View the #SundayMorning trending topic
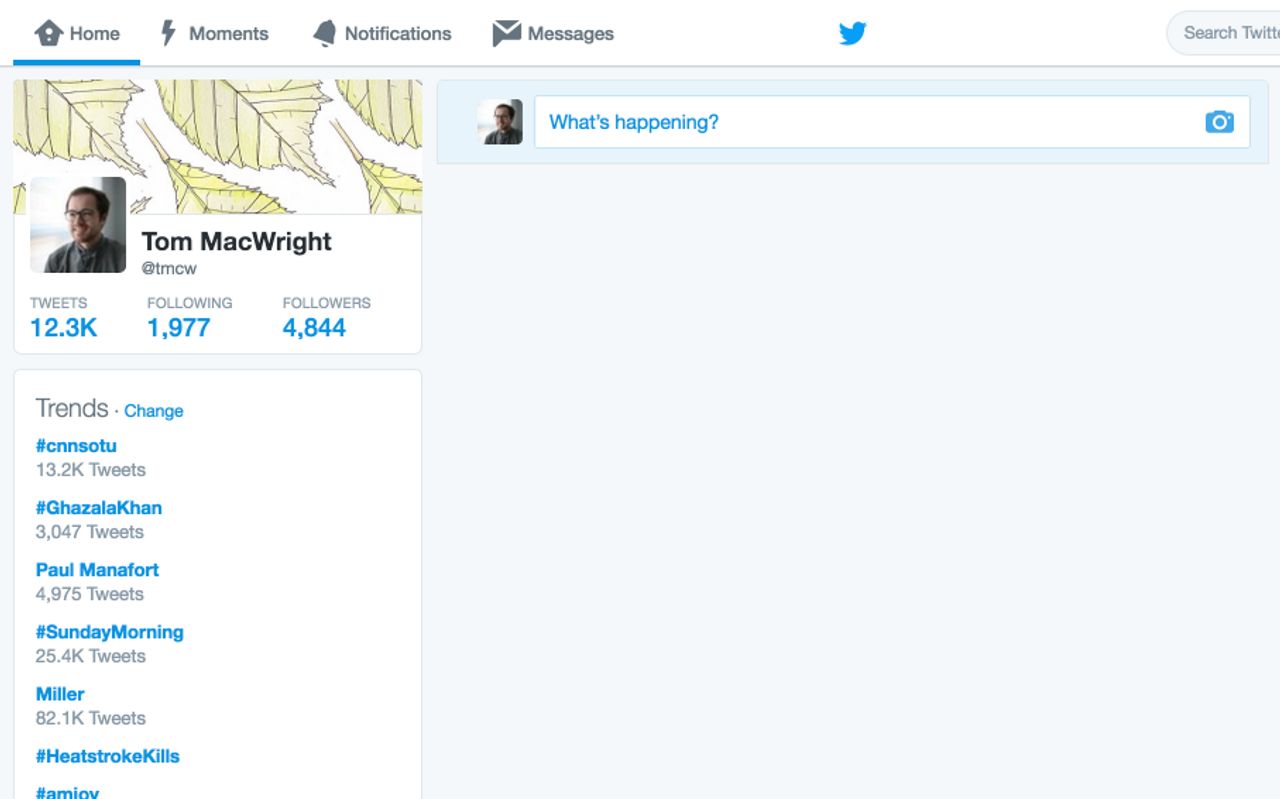This screenshot has width=1280, height=799. pyautogui.click(x=109, y=632)
